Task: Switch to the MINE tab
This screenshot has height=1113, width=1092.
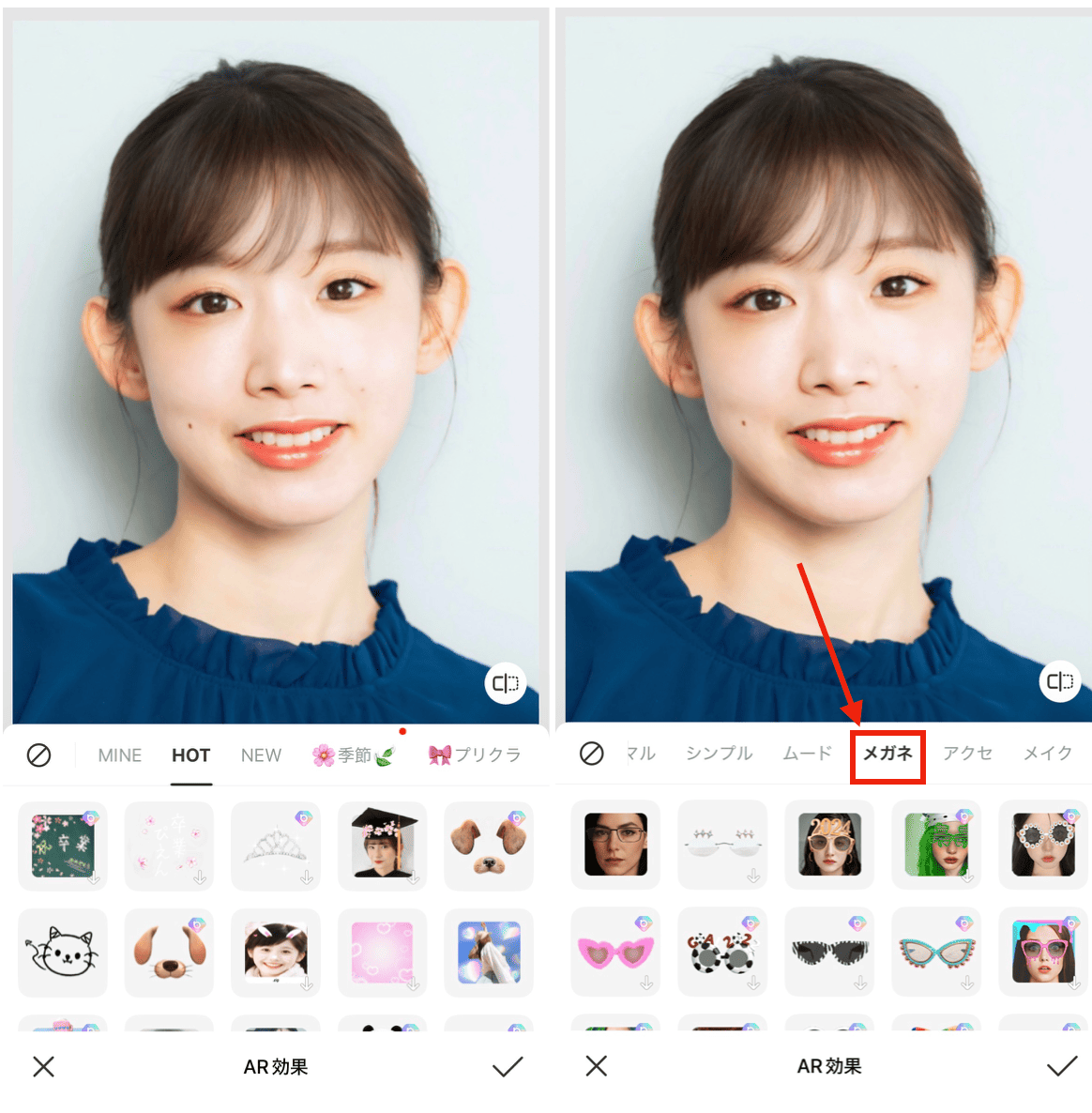Action: pyautogui.click(x=119, y=755)
